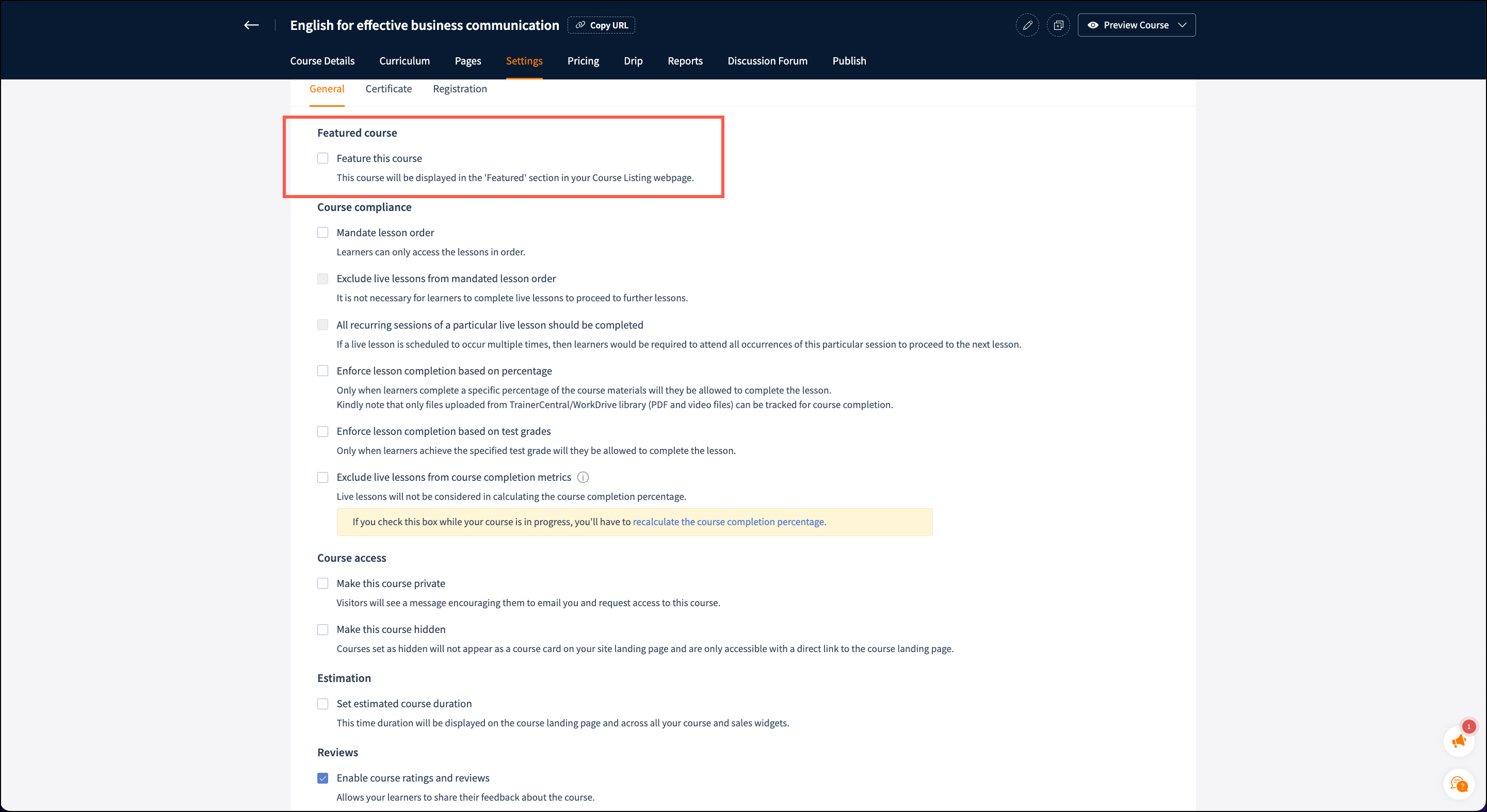Click the pencil edit icon
Viewport: 1487px width, 812px height.
point(1027,25)
